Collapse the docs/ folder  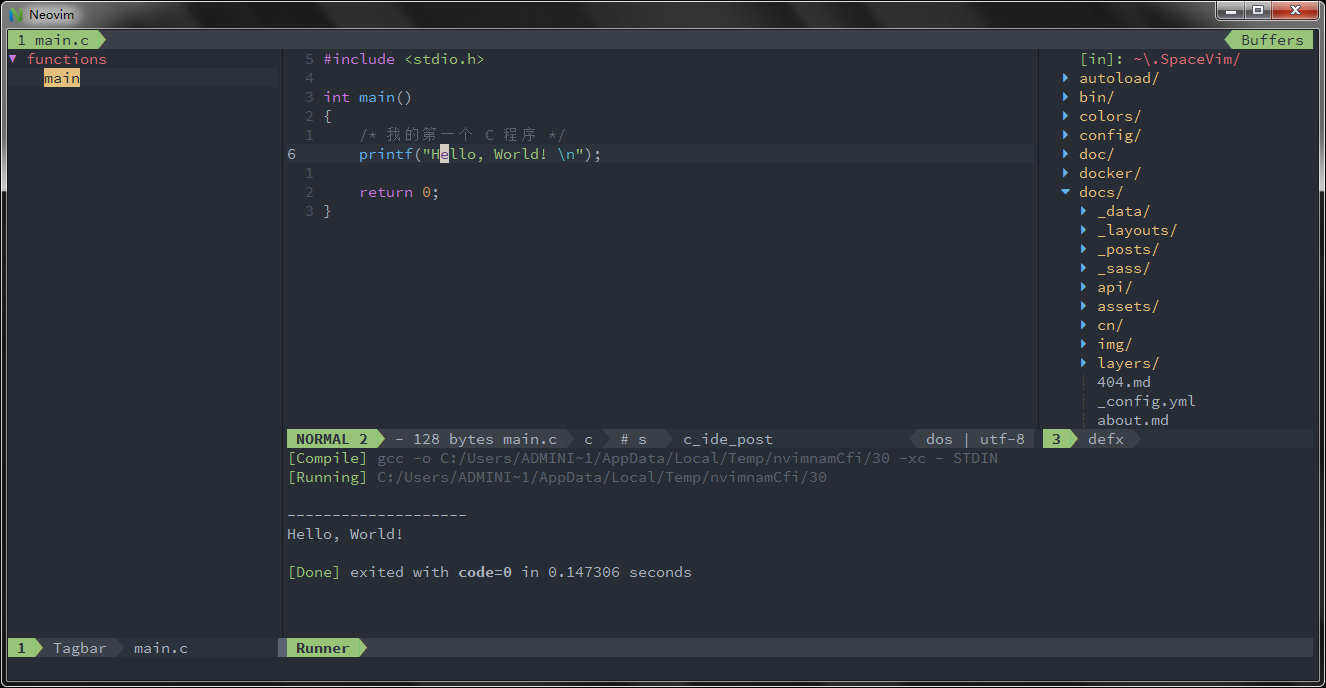tap(1066, 192)
